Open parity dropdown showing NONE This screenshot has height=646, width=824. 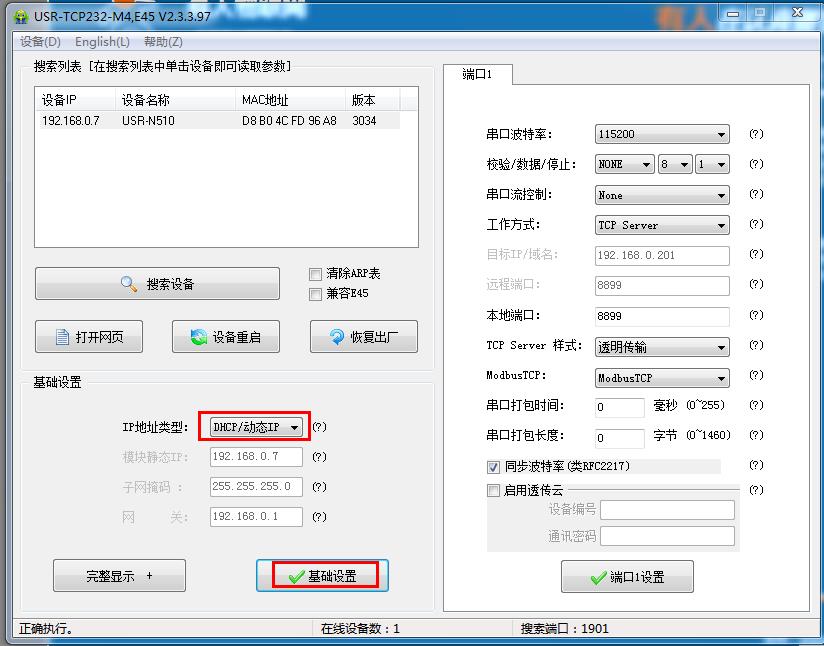pyautogui.click(x=625, y=165)
